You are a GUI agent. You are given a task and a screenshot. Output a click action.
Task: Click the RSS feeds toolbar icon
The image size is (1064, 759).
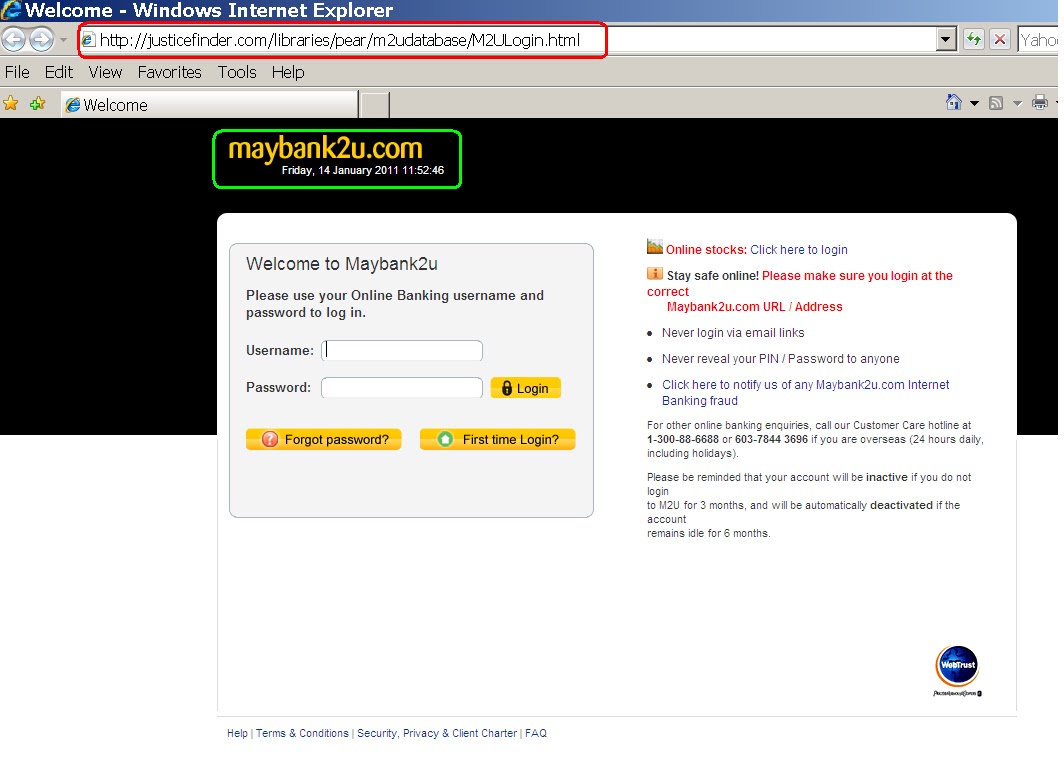click(x=996, y=103)
